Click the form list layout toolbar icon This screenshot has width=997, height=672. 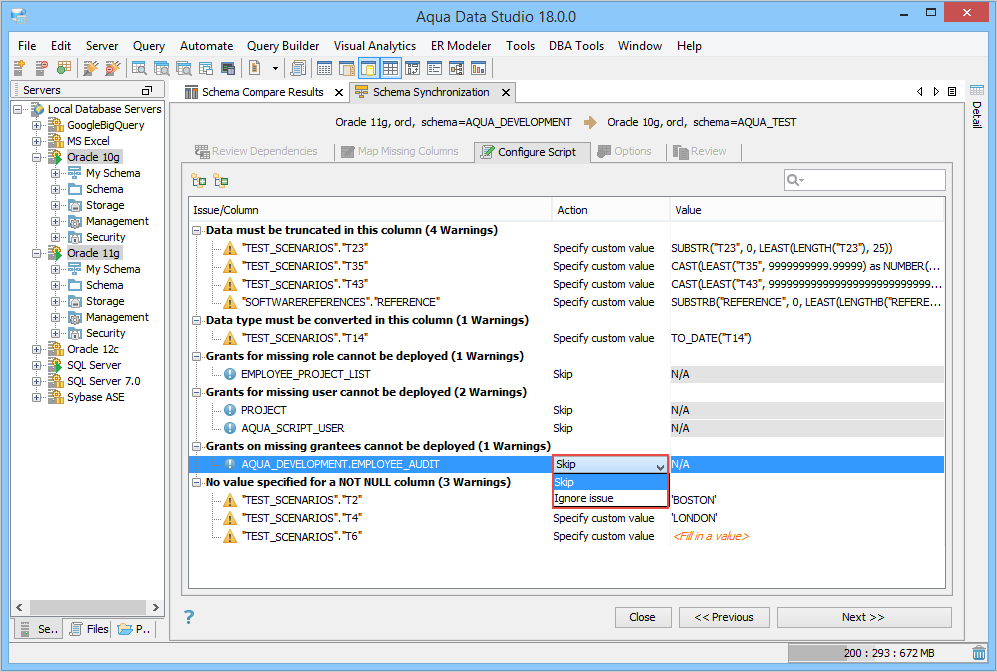[x=435, y=68]
